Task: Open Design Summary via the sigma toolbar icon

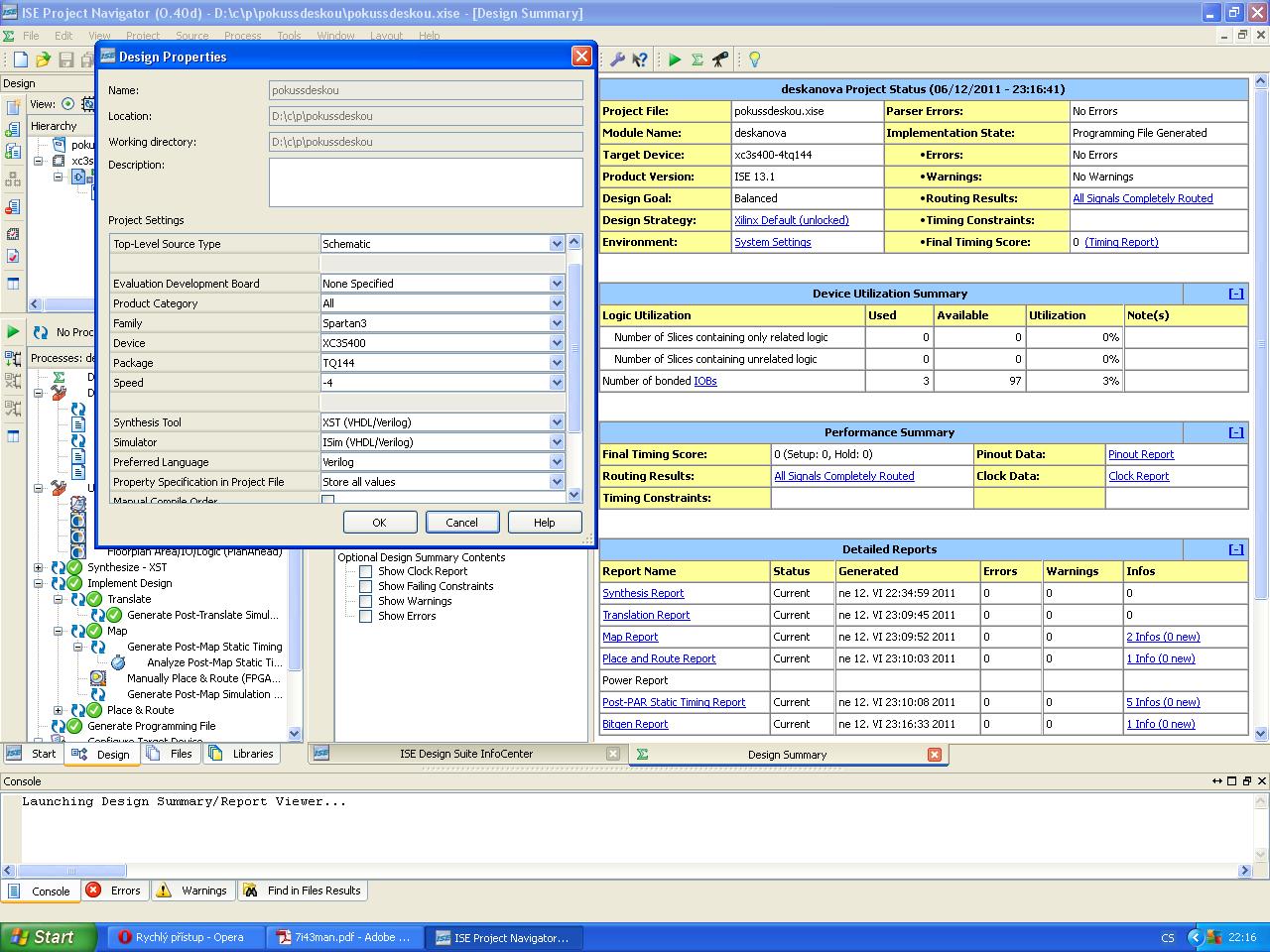Action: coord(698,60)
